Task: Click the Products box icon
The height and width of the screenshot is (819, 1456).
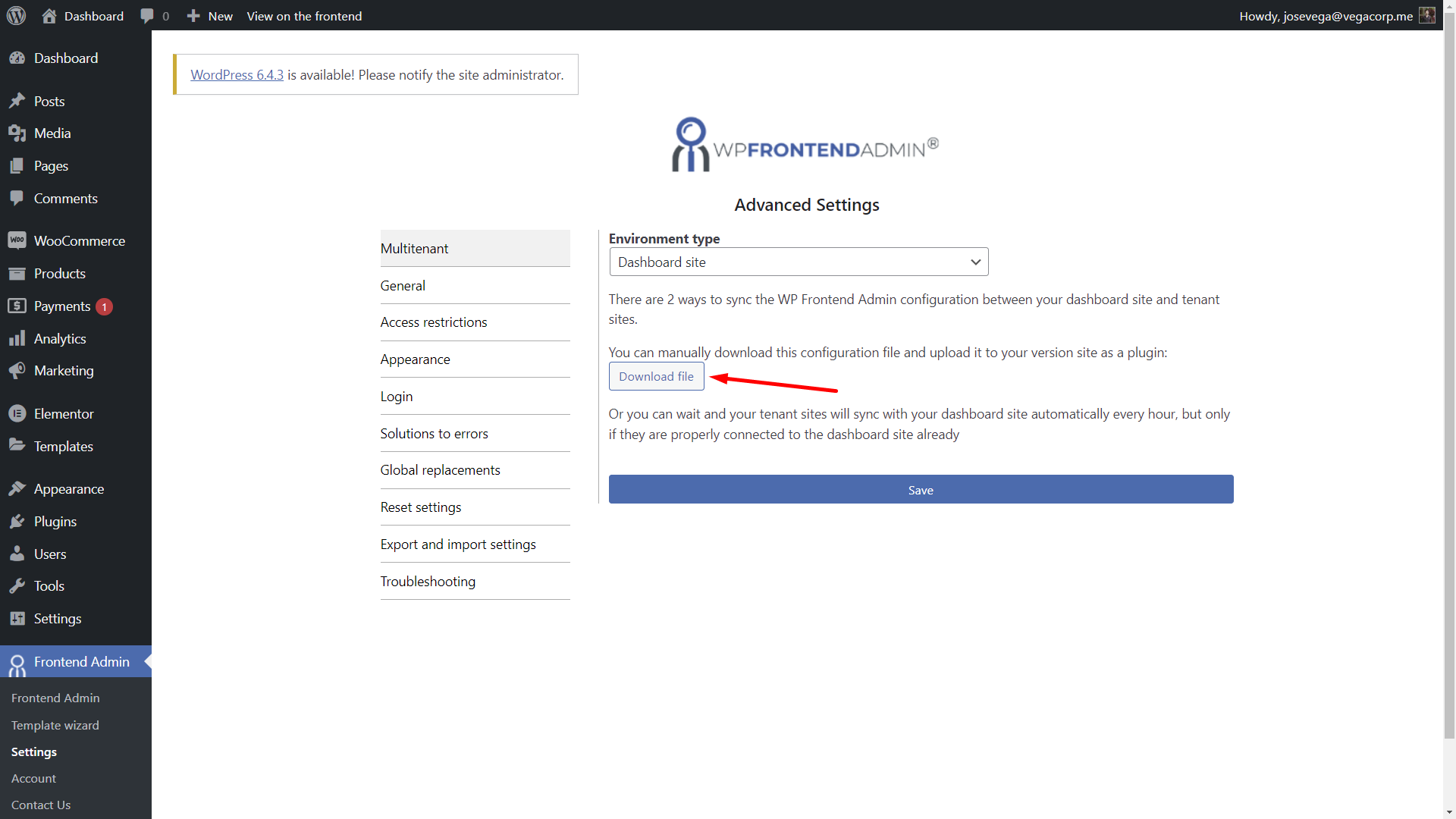Action: point(17,274)
